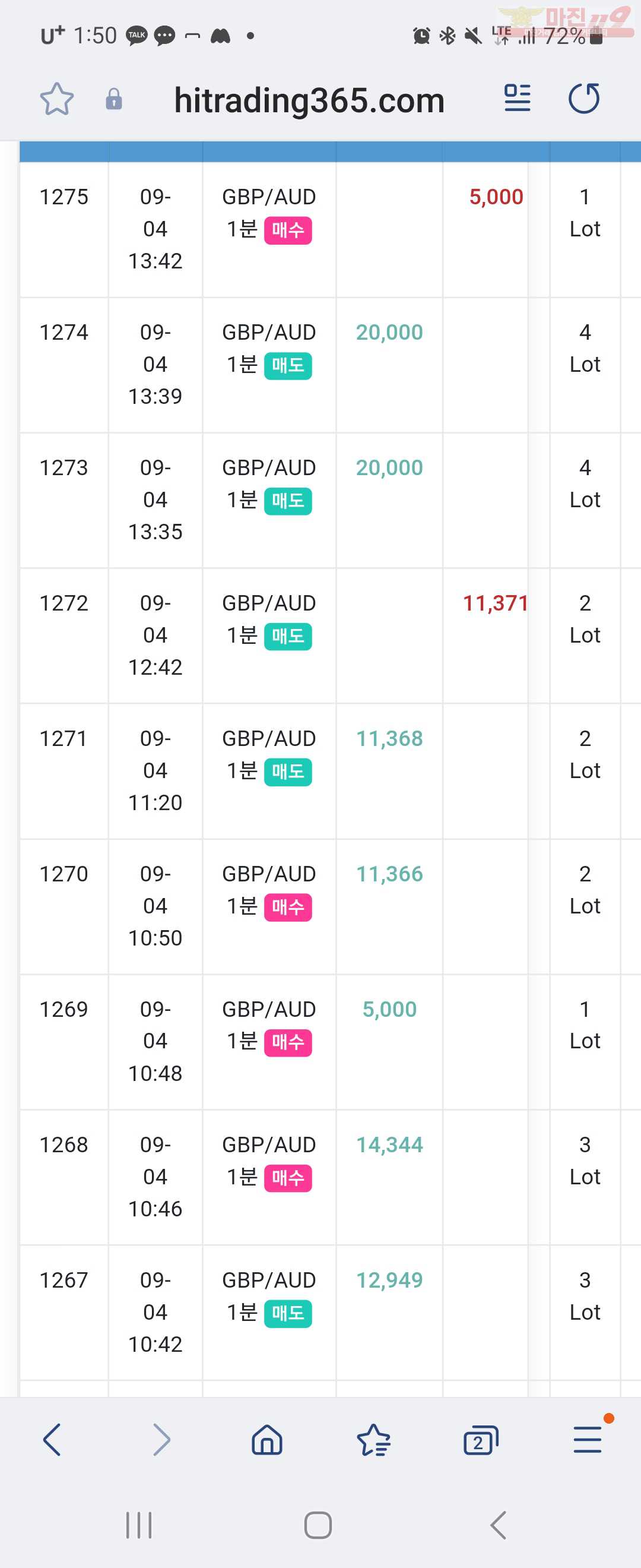Tap Android recent apps button
This screenshot has width=641, height=1568.
(x=139, y=1525)
